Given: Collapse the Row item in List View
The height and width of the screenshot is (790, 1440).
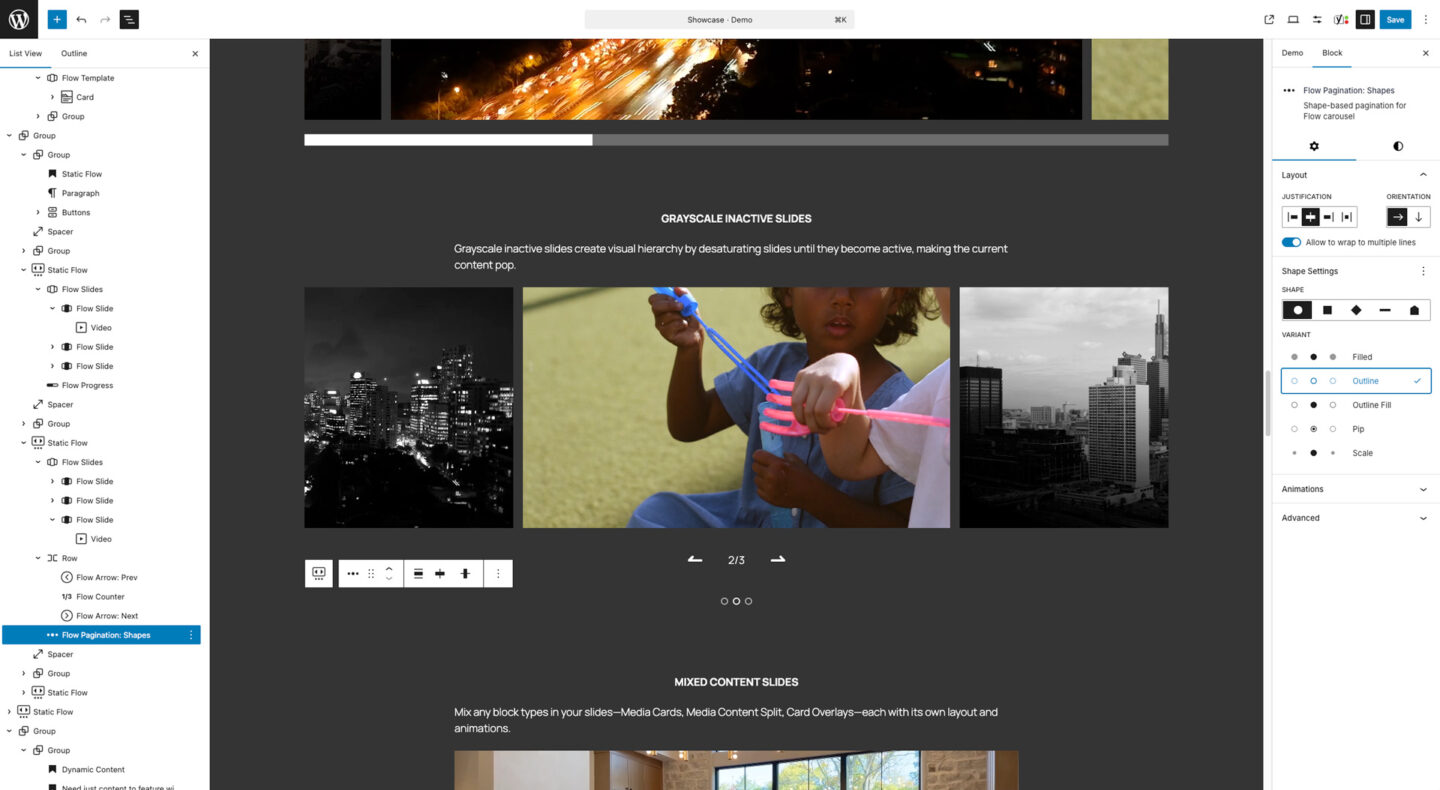Looking at the screenshot, I should tap(38, 558).
